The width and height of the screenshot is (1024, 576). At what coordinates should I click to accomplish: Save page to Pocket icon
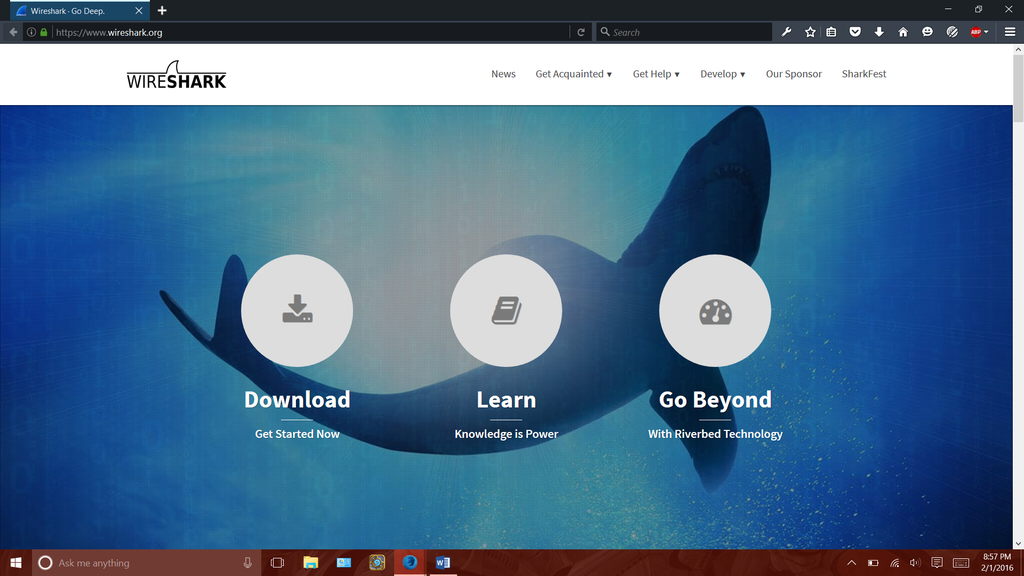click(x=855, y=32)
